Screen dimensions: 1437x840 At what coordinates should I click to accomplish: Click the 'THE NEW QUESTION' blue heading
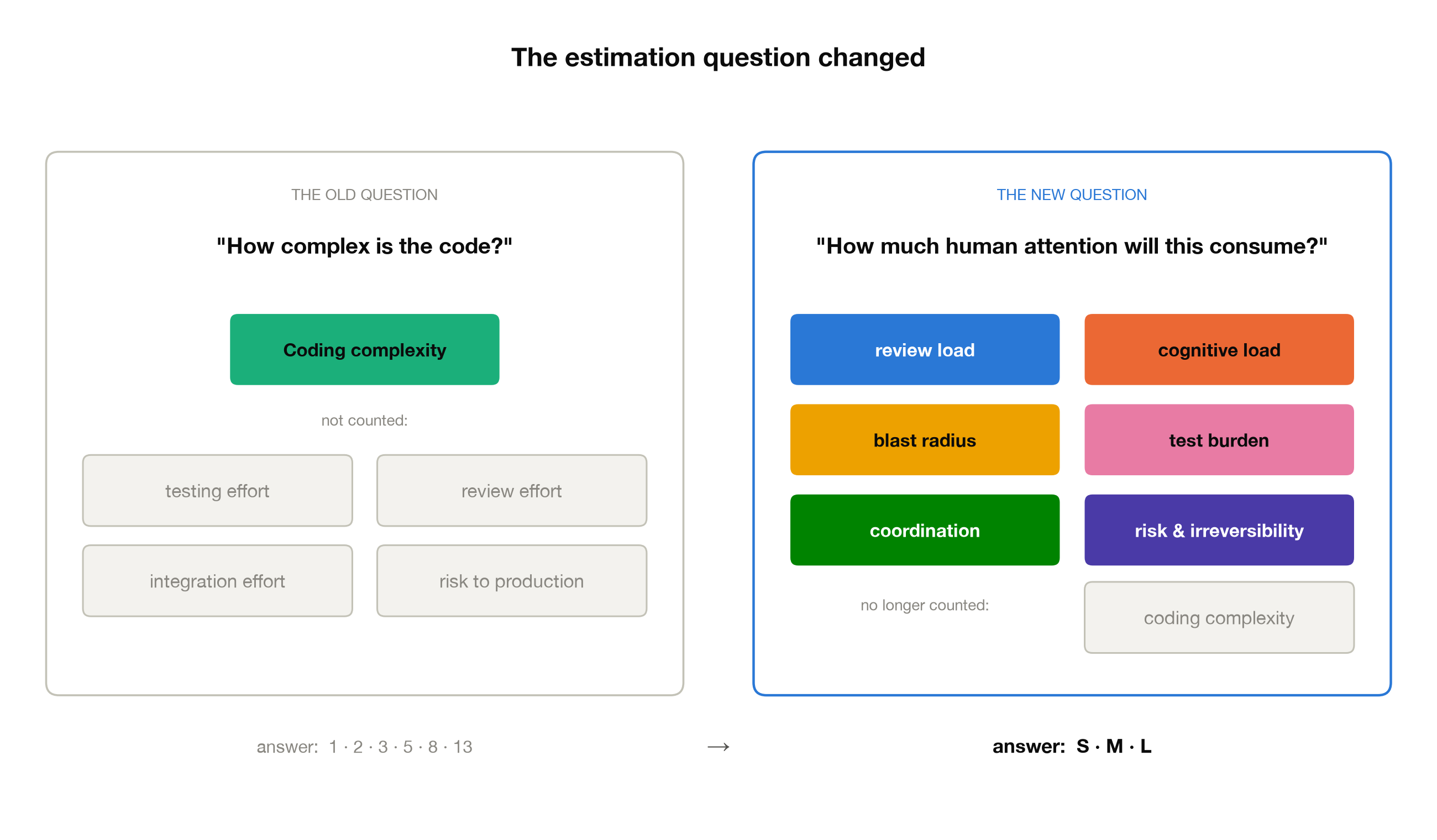tap(1072, 195)
